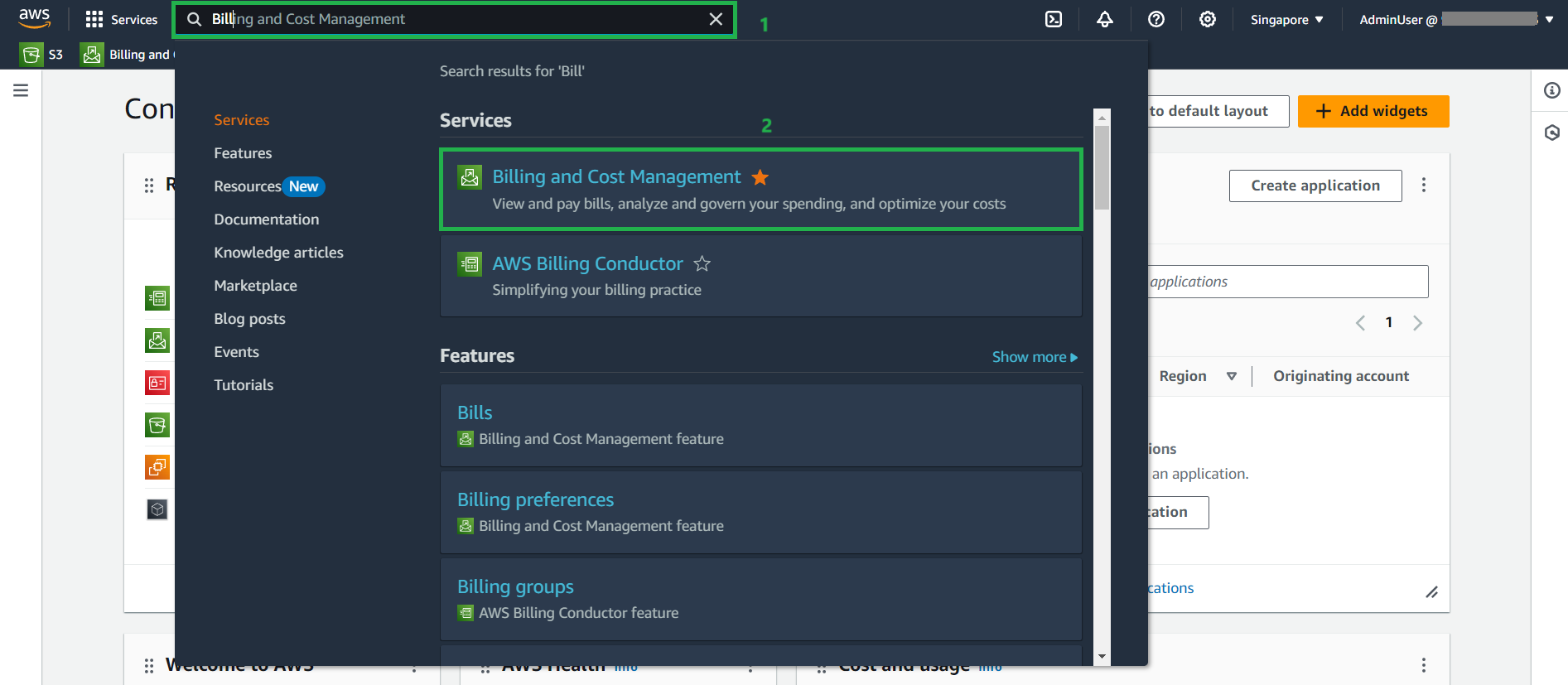Select the Events search category
This screenshot has width=1568, height=685.
point(236,352)
